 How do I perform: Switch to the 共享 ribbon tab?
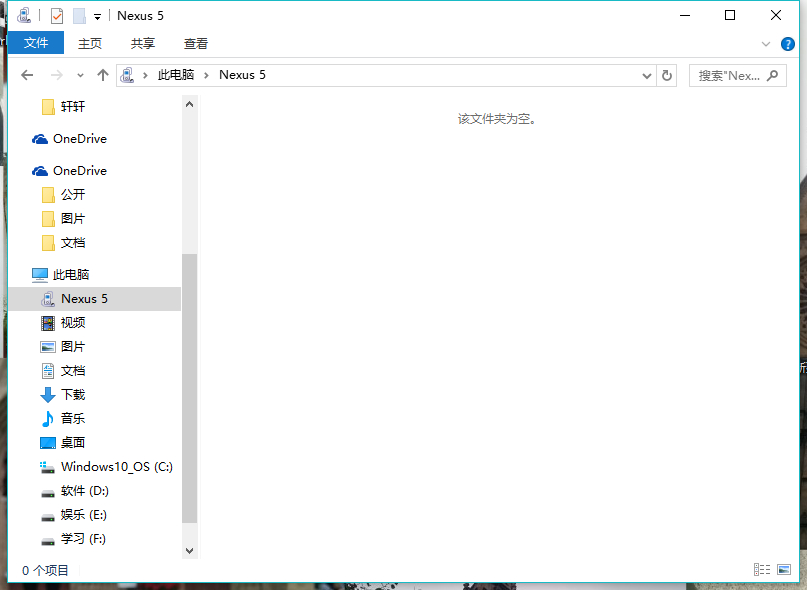coord(143,43)
